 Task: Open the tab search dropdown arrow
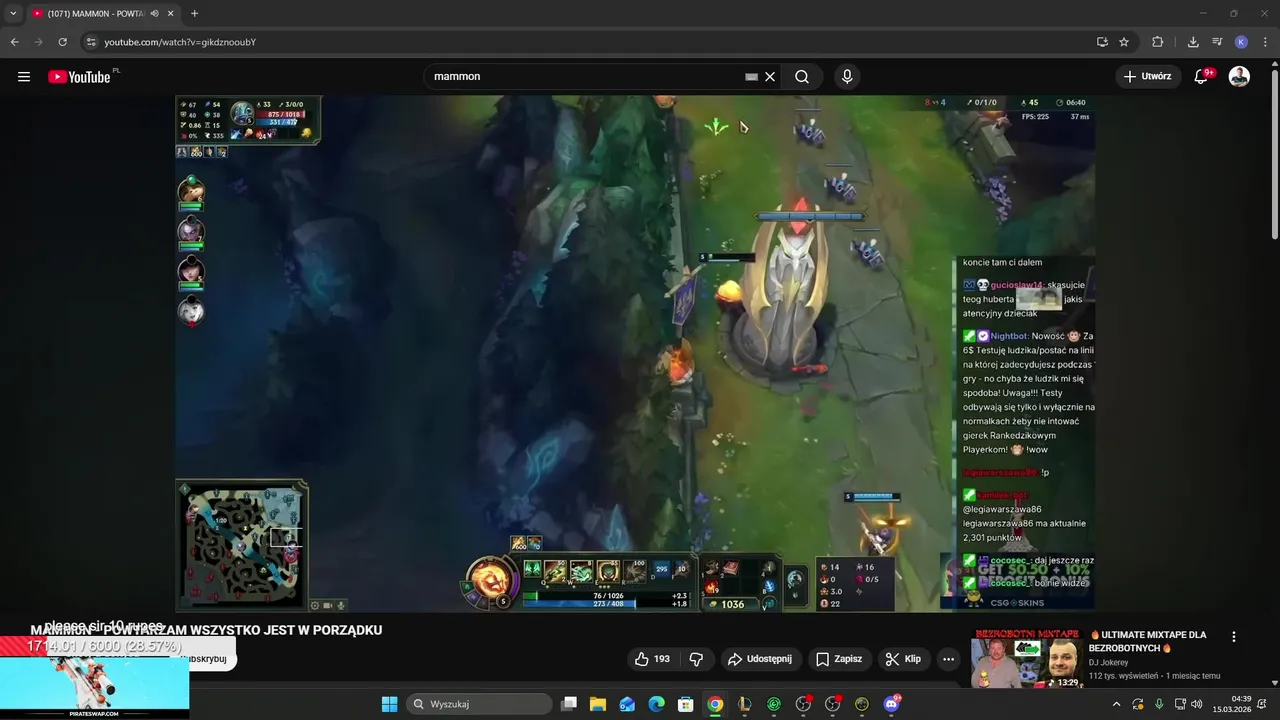tap(13, 13)
